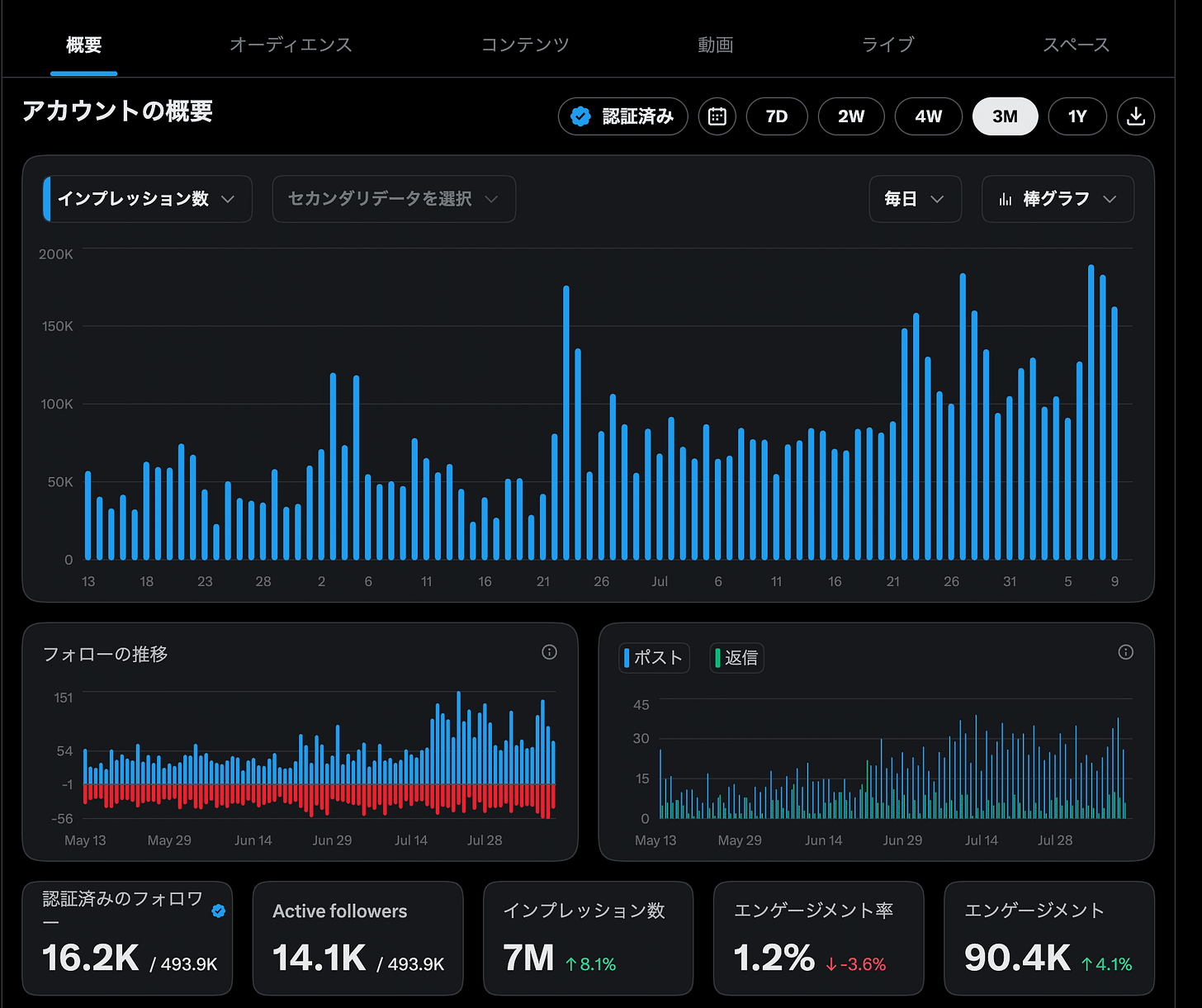
Task: Click the blue checkmark in 認証済み button
Action: [x=581, y=116]
